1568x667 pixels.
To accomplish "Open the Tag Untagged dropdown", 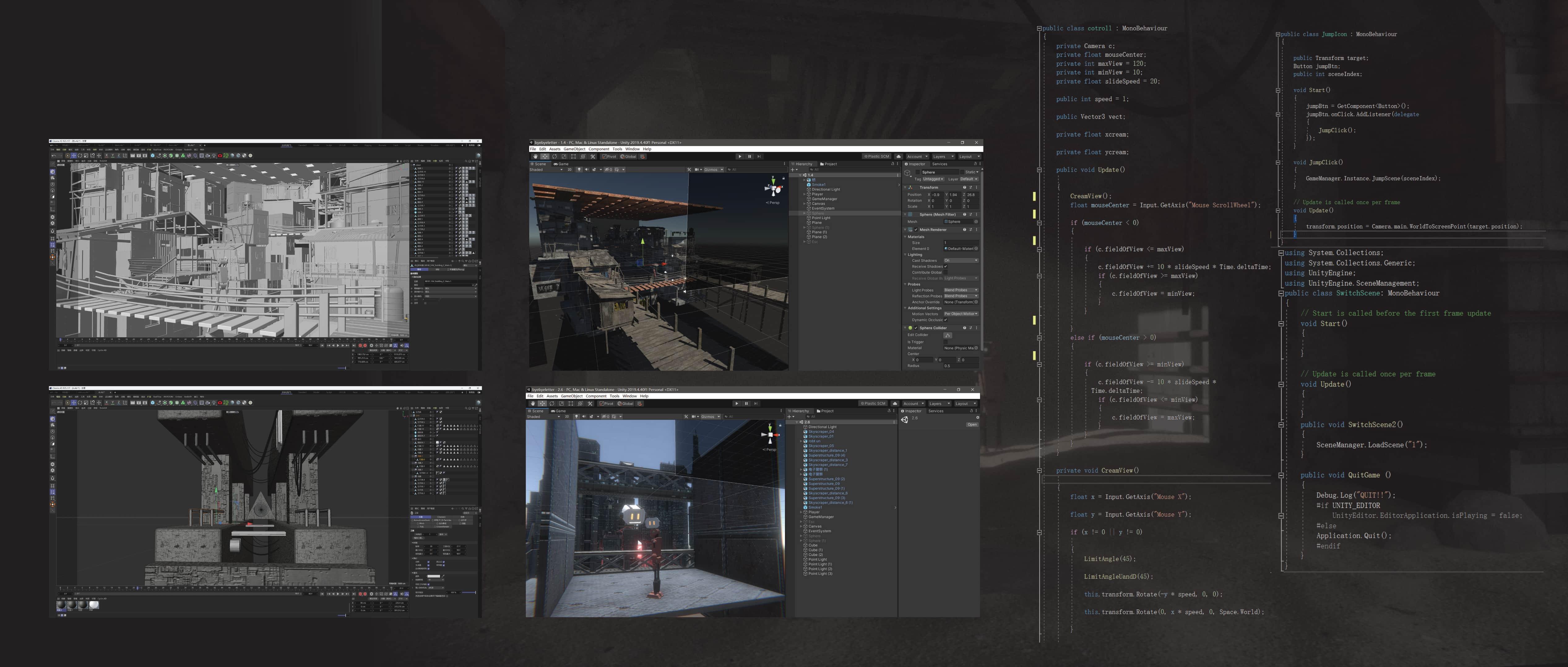I will [932, 179].
